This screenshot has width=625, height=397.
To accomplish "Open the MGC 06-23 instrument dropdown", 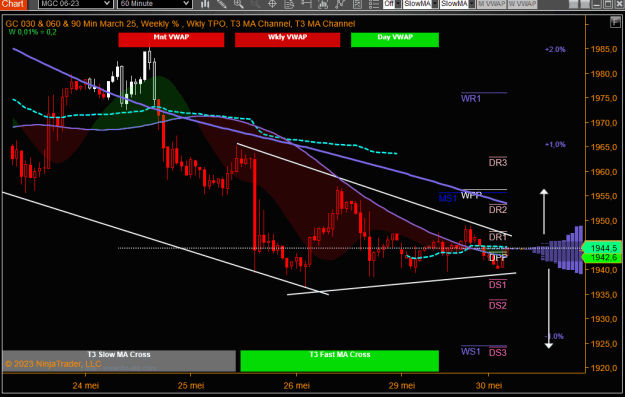I will 75,4.
